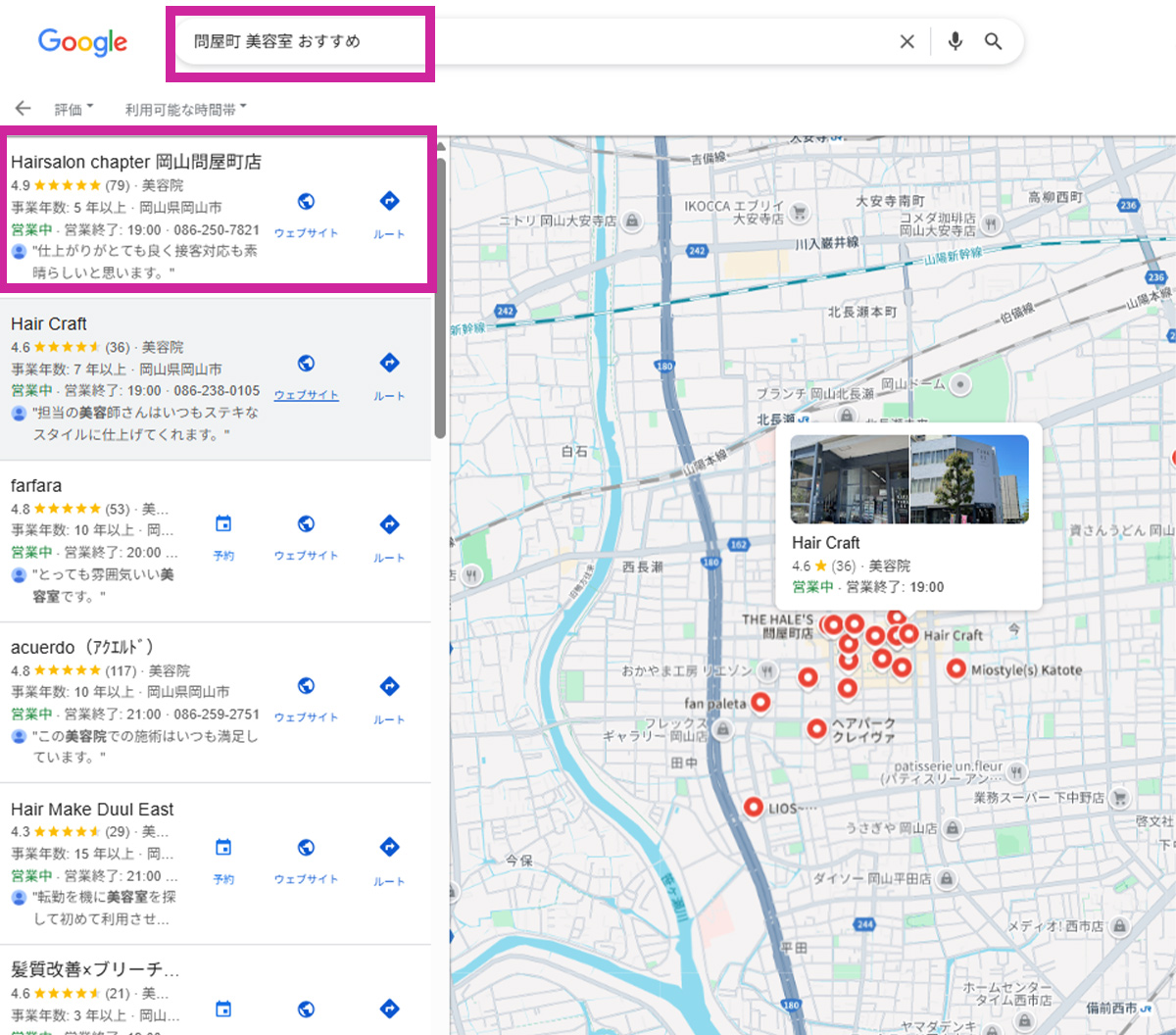Clear the search box with the X icon
1176x1035 pixels.
[x=906, y=41]
